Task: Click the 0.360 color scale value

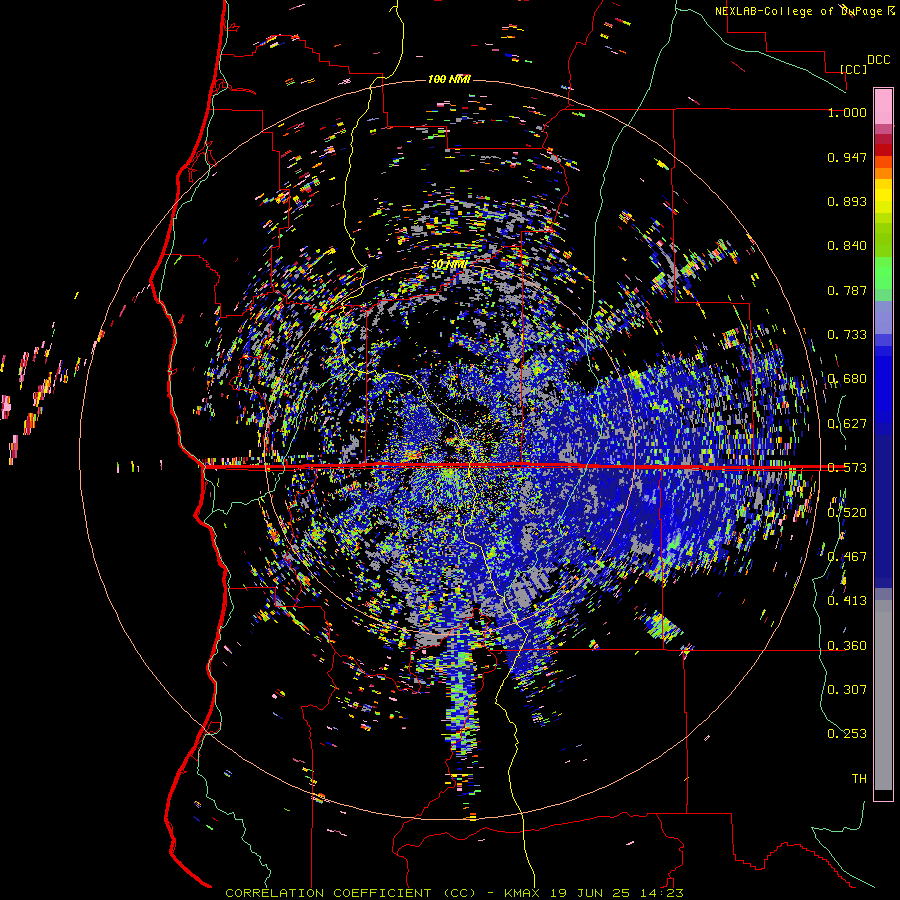Action: pyautogui.click(x=847, y=645)
